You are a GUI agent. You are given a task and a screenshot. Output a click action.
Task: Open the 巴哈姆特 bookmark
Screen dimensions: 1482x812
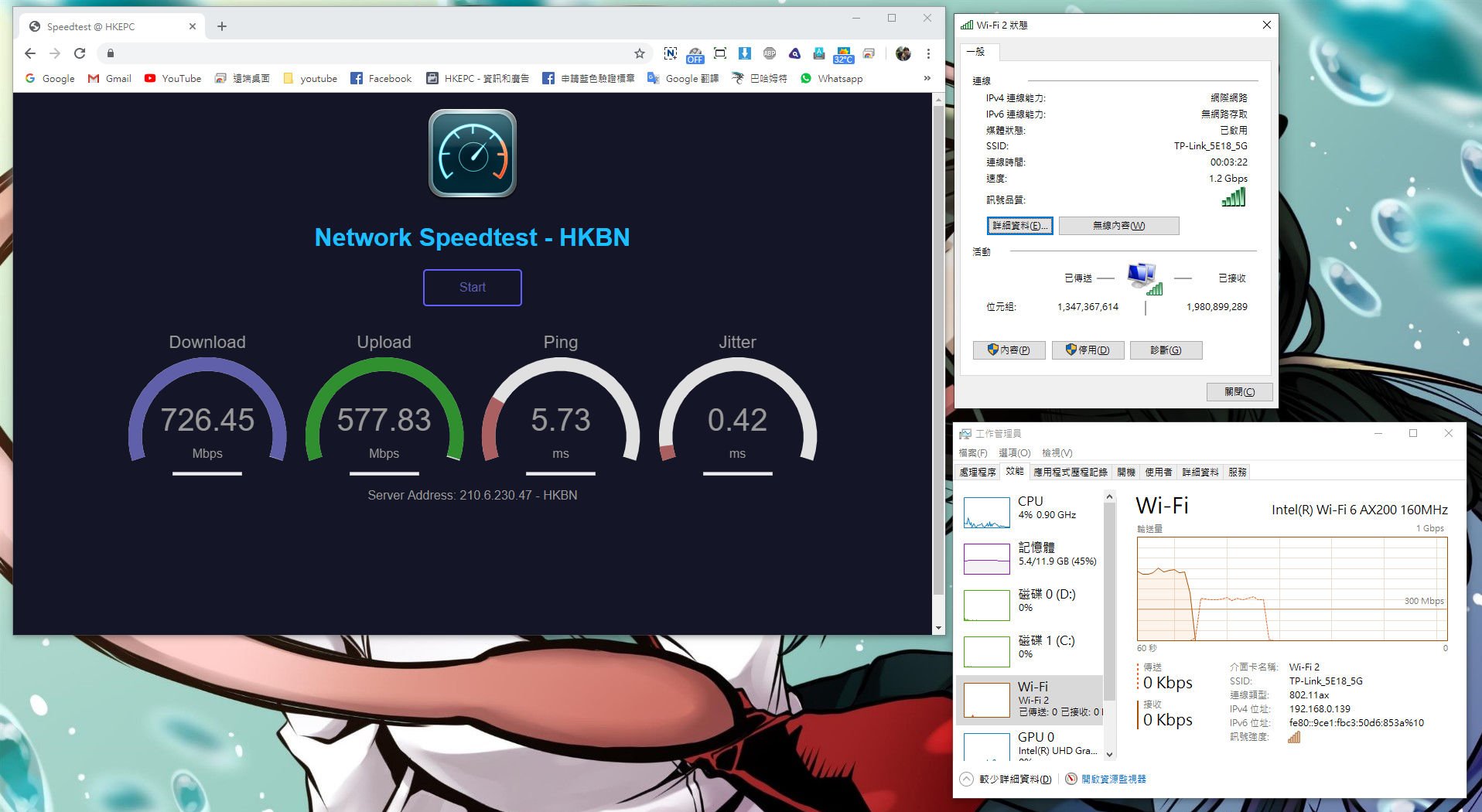pos(760,78)
